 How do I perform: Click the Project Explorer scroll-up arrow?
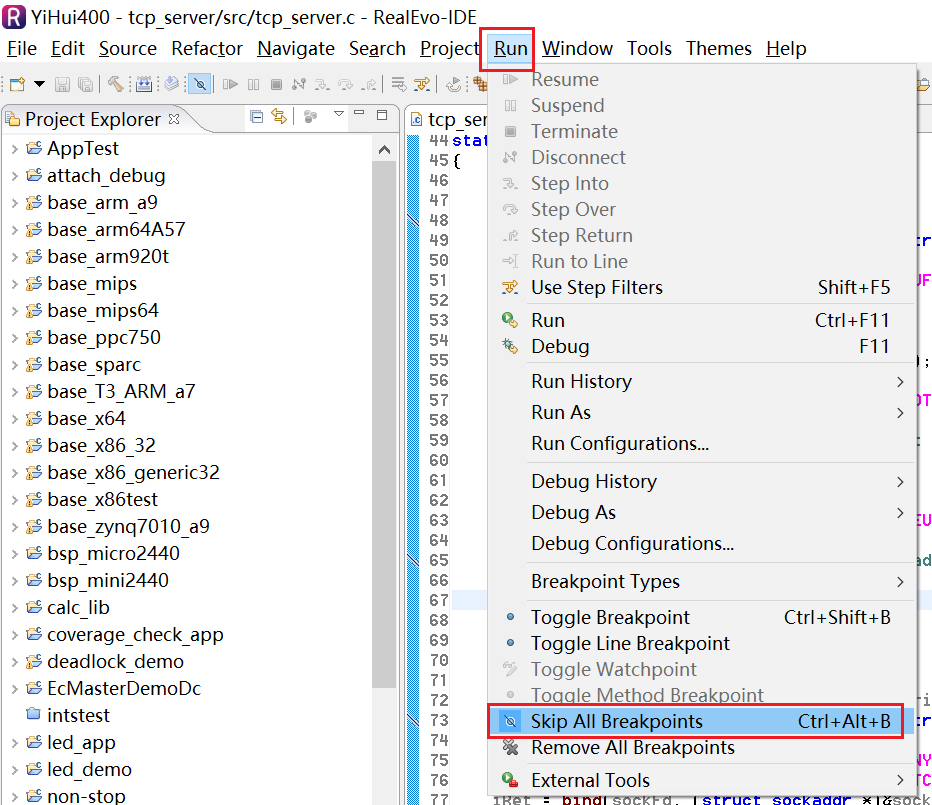[x=385, y=150]
